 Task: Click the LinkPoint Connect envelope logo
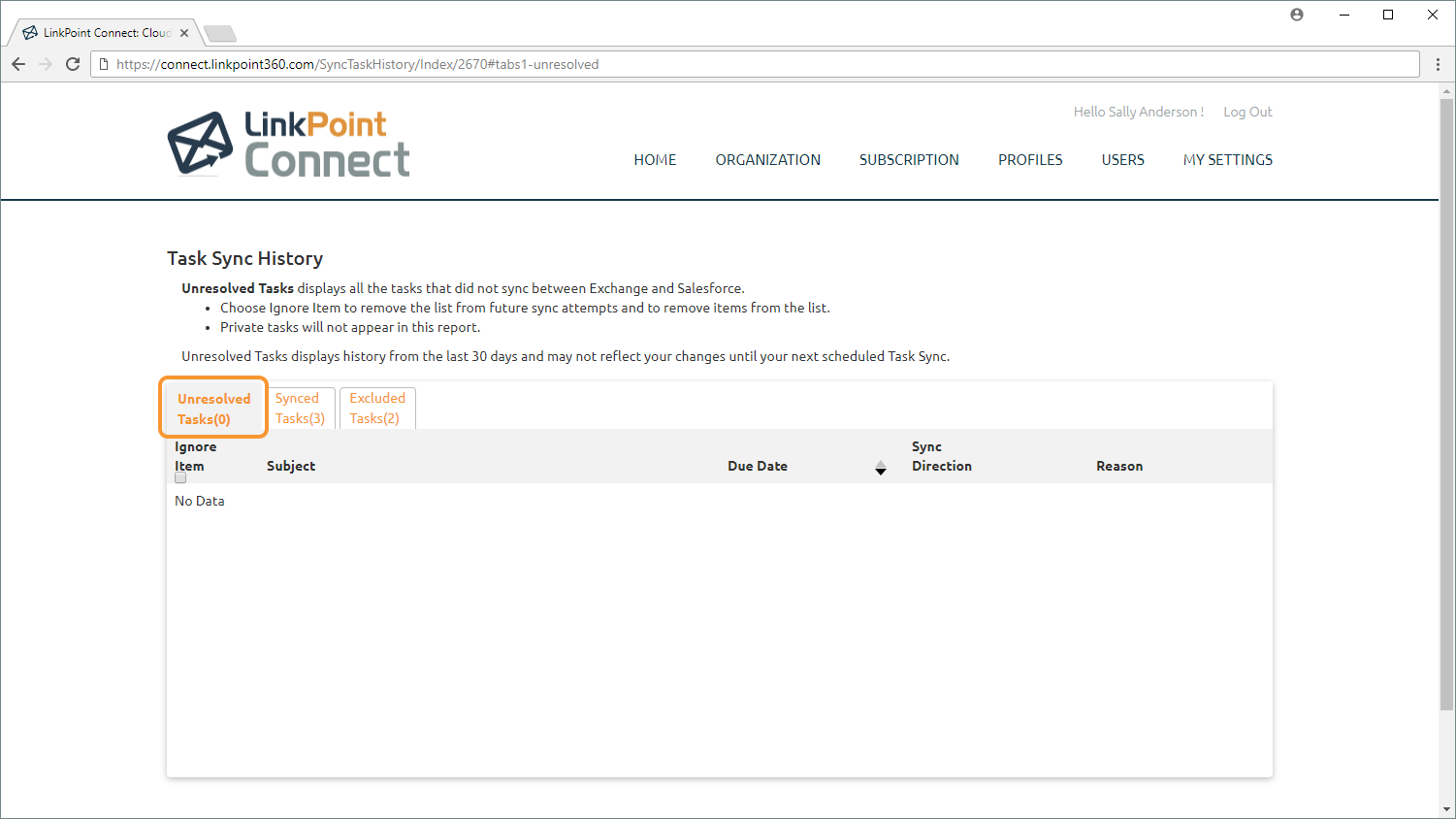click(201, 144)
